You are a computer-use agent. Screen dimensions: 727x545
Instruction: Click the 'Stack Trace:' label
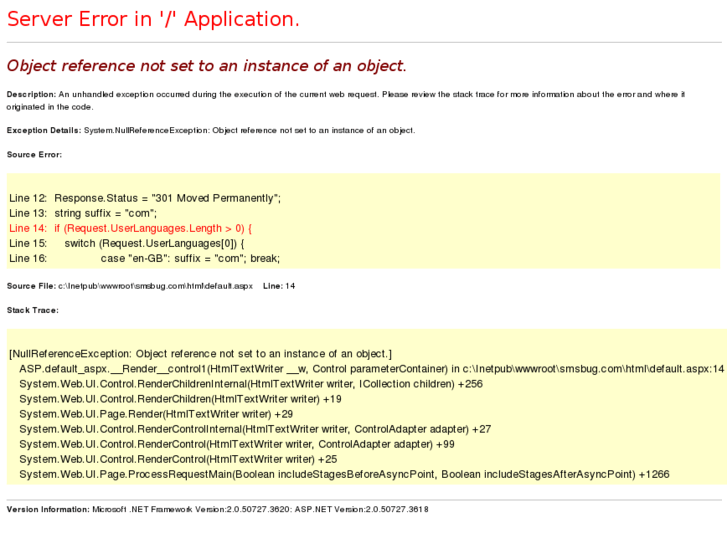[33, 310]
